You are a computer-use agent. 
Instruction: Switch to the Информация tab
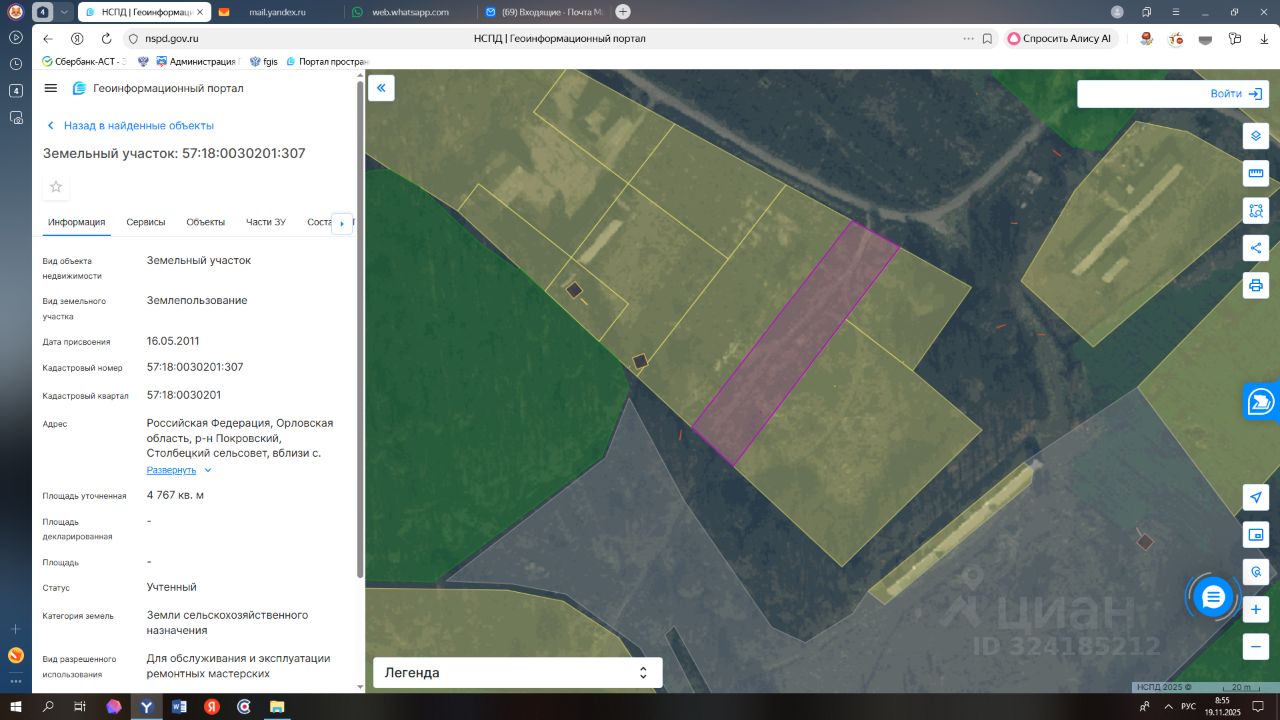click(76, 222)
